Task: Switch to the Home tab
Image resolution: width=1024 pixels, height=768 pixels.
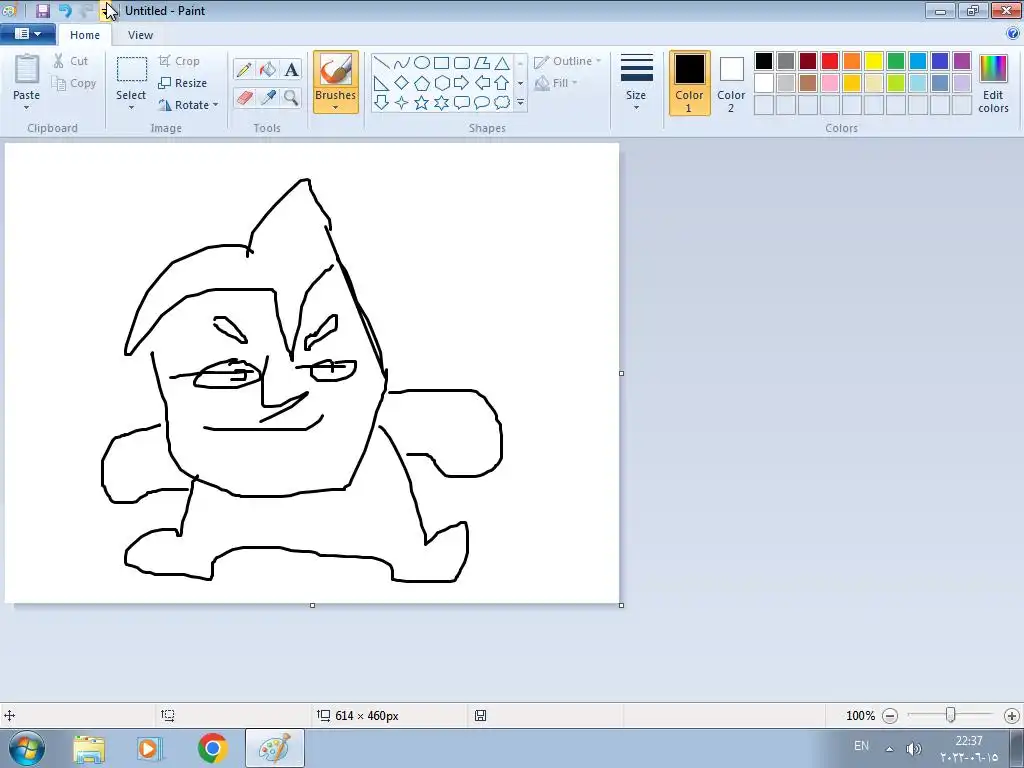Action: (85, 35)
